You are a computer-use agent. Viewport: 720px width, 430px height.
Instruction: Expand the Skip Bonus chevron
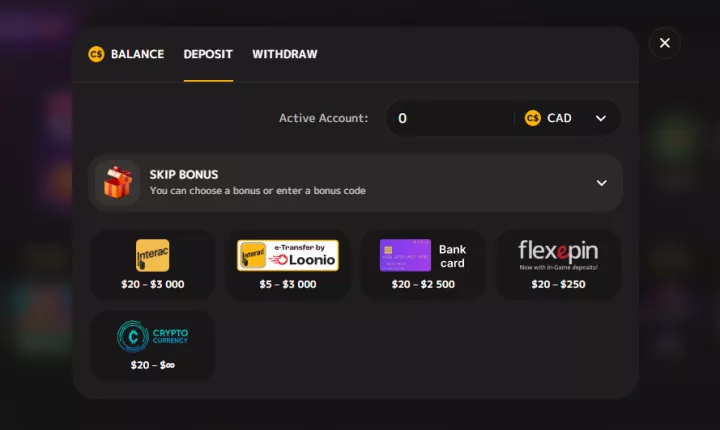602,183
